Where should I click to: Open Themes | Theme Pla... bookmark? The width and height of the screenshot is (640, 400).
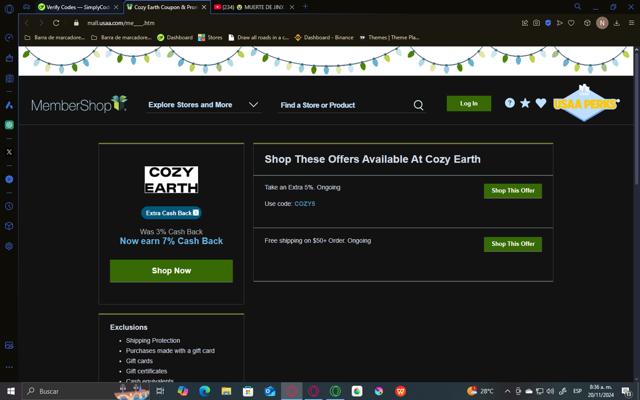click(x=389, y=38)
